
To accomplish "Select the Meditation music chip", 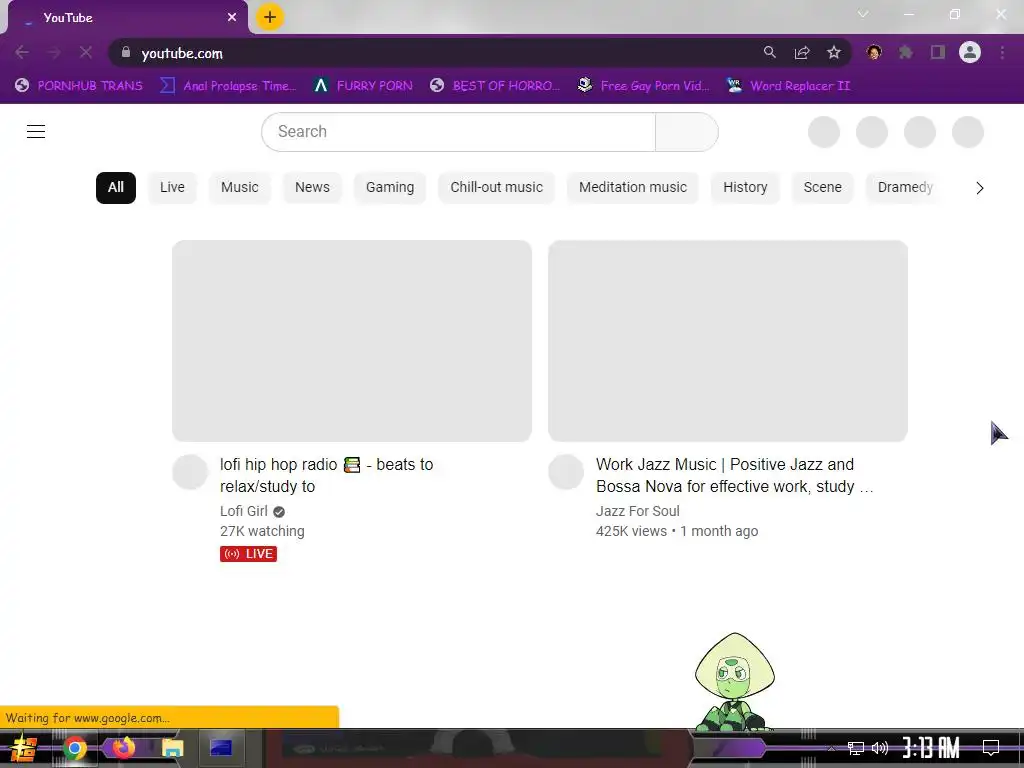I will pyautogui.click(x=633, y=187).
